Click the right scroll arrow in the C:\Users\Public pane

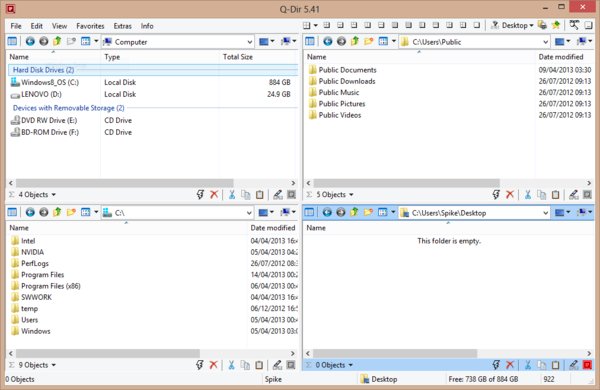[x=589, y=183]
